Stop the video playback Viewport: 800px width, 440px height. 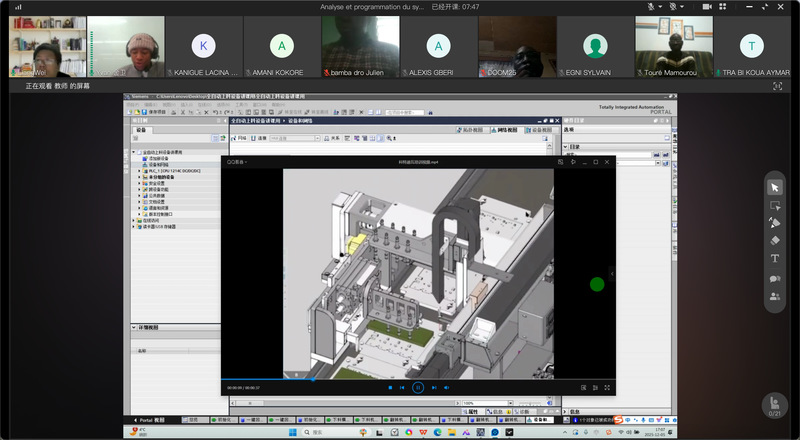(x=390, y=387)
